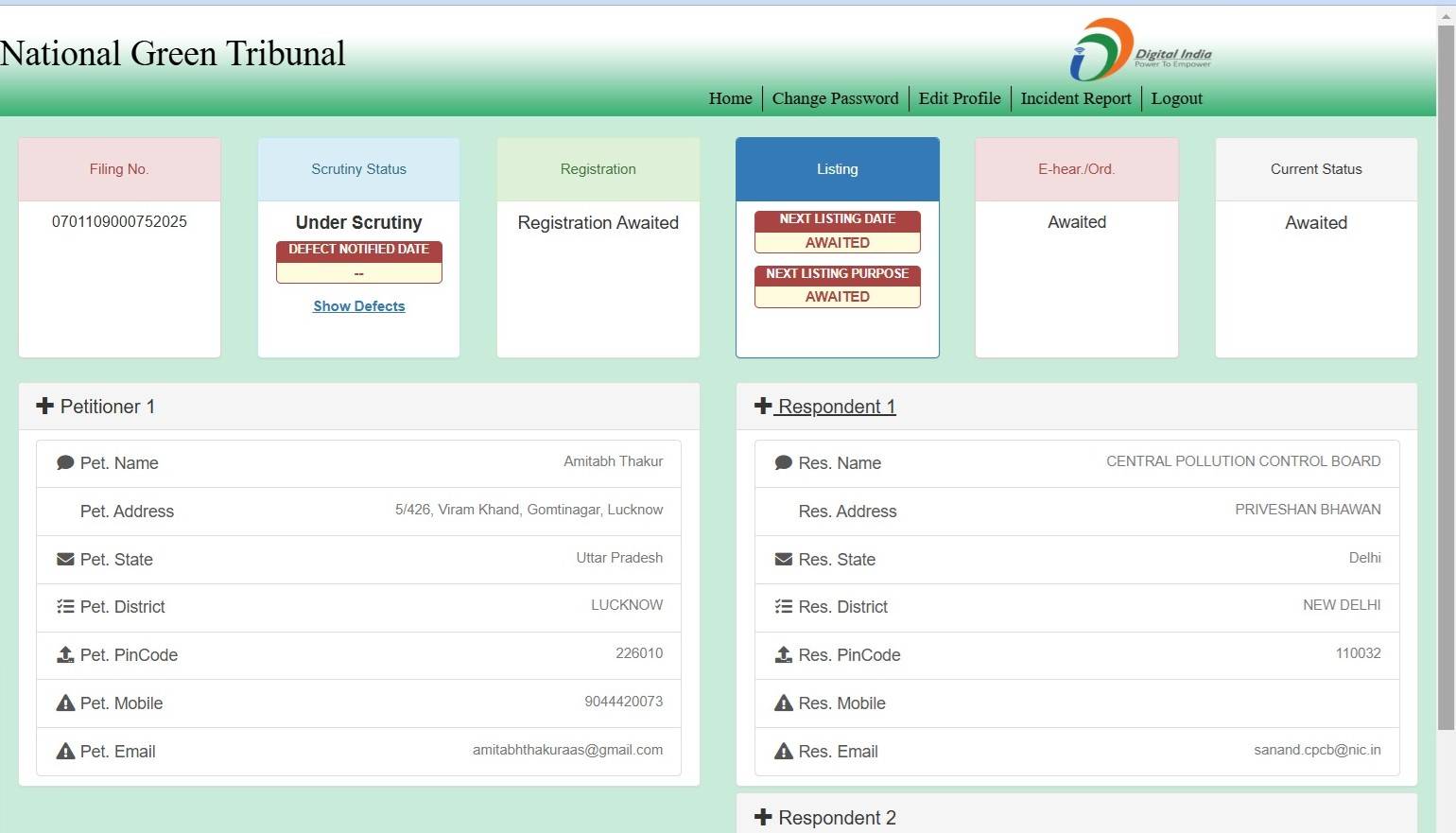The width and height of the screenshot is (1456, 833).
Task: Click CENTRAL POLLUTION CONTROL BOARD respondent name
Action: 1243,461
